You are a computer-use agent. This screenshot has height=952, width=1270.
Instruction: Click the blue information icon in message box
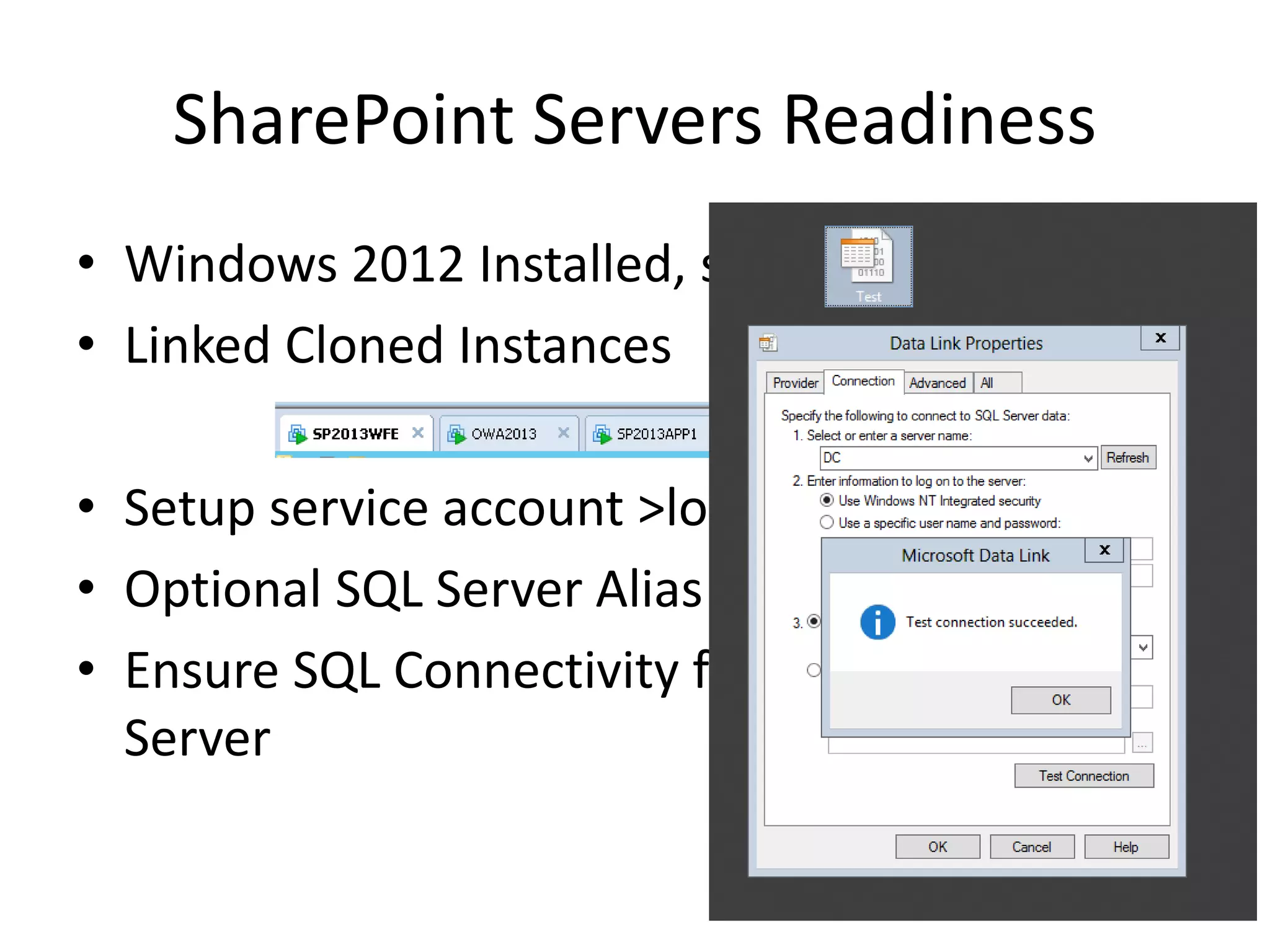(877, 622)
